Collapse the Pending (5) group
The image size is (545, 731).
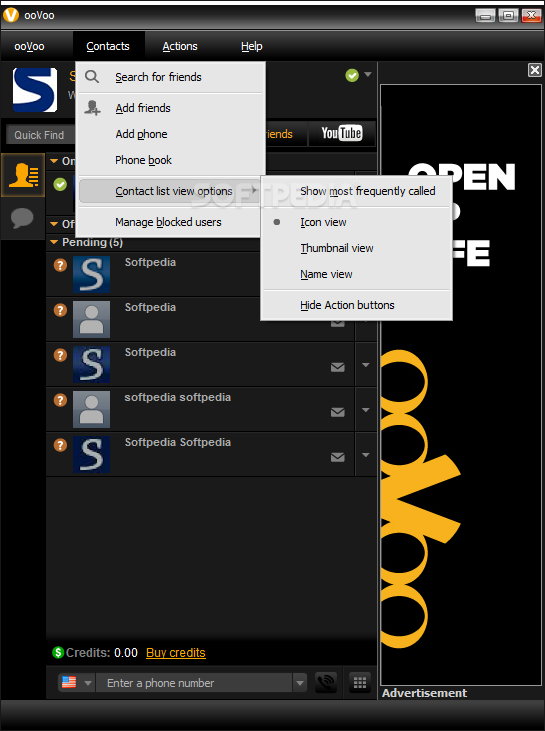pos(54,242)
